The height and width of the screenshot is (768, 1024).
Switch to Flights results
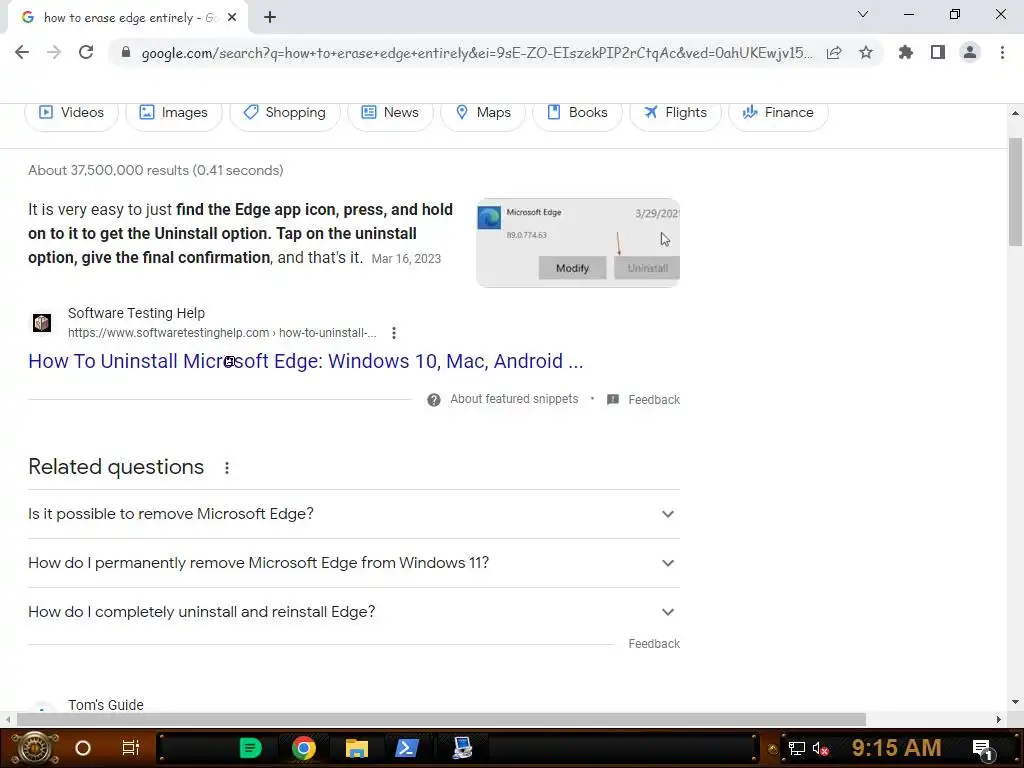[x=675, y=112]
